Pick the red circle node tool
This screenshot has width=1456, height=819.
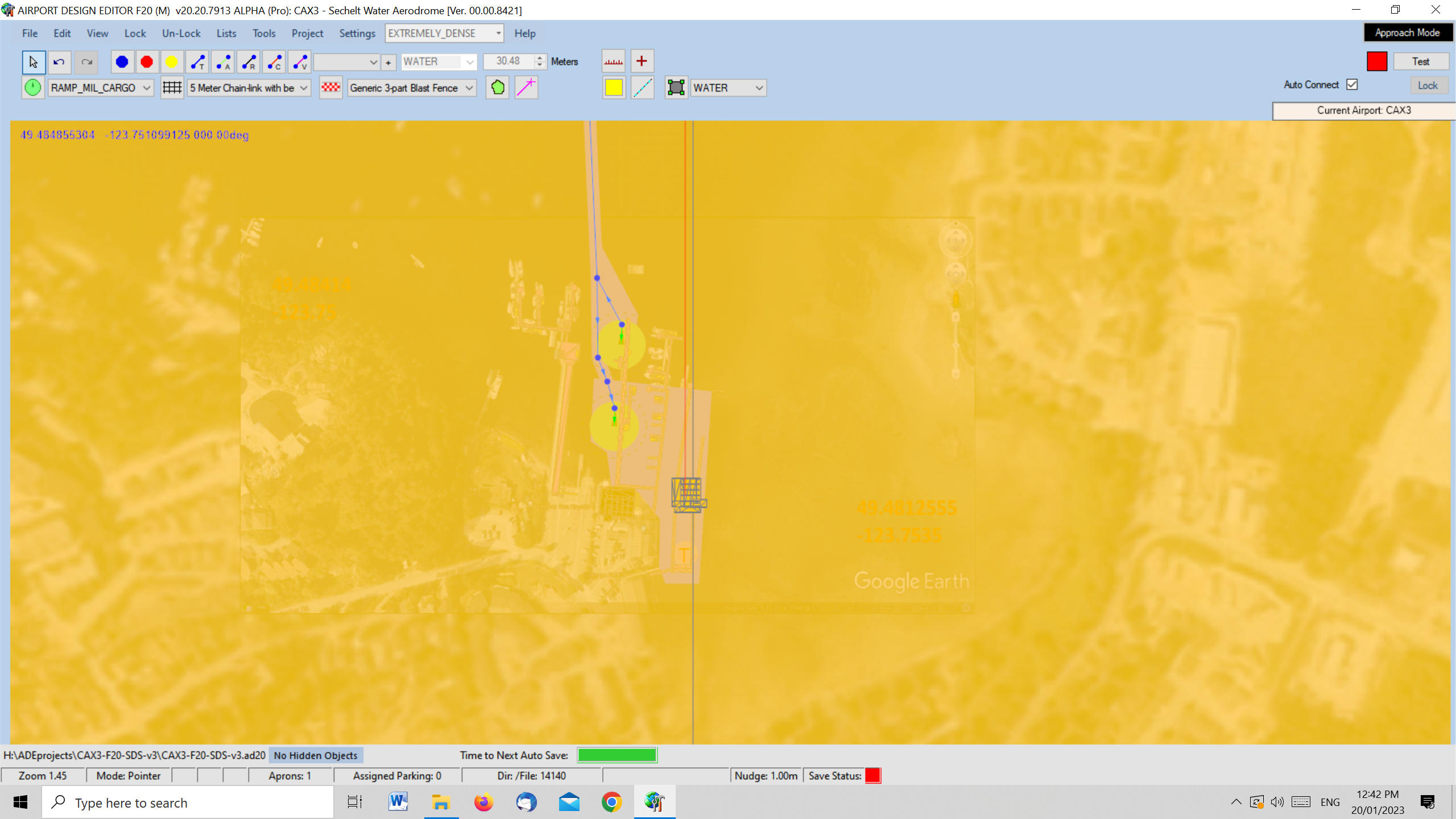pos(147,62)
